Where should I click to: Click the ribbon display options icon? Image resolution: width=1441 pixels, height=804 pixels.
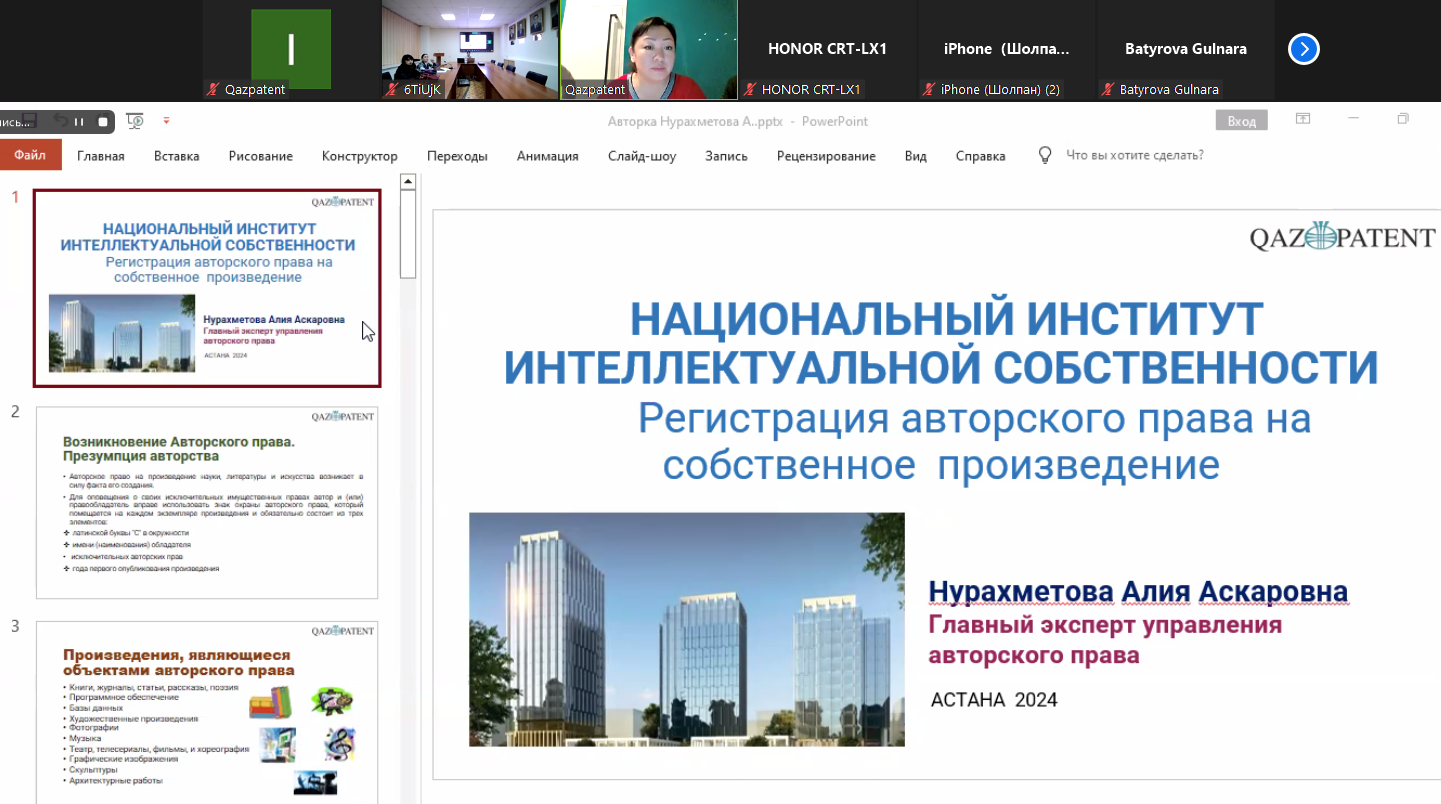(x=1303, y=119)
